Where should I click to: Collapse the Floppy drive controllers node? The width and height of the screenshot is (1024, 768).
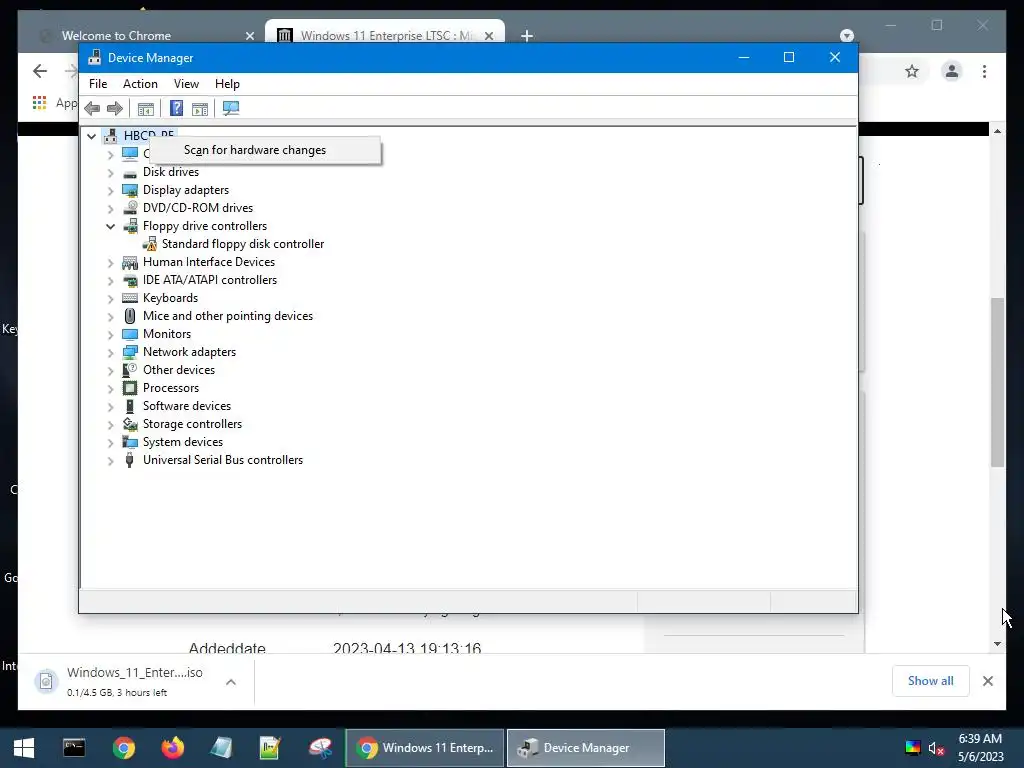(110, 226)
